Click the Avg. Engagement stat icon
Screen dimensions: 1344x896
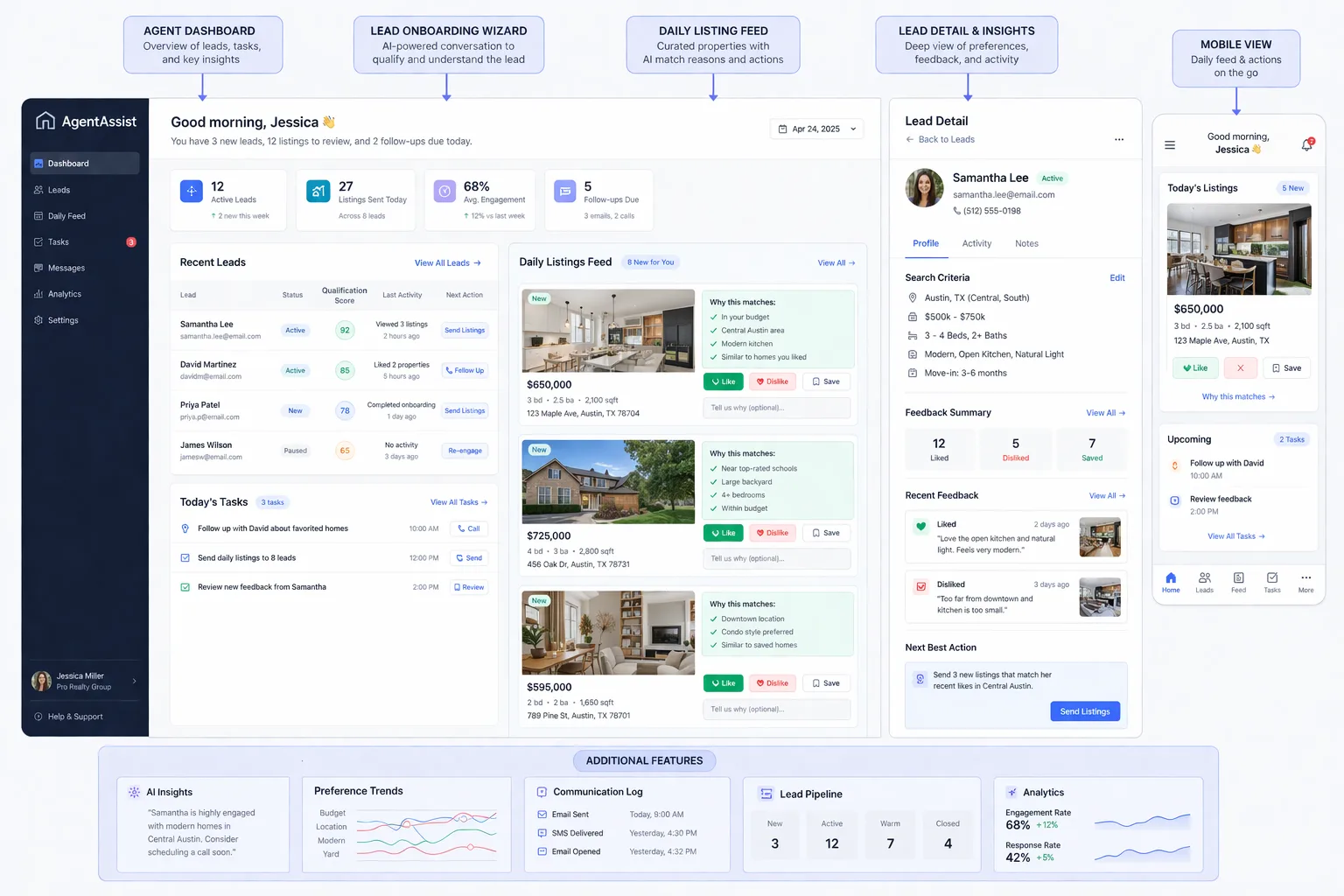[x=444, y=191]
